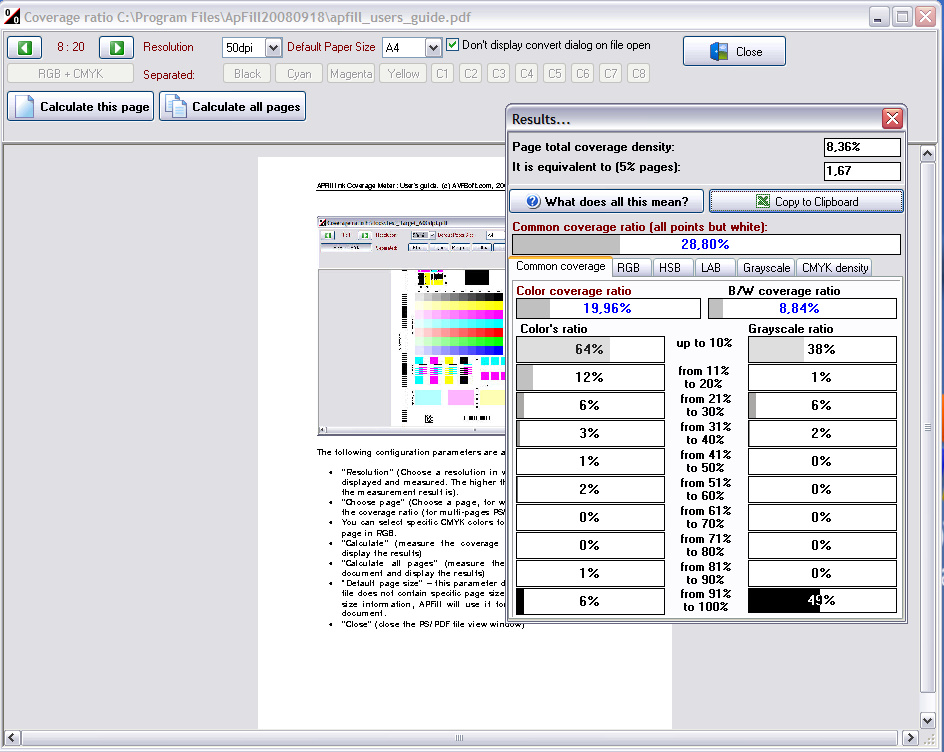Viewport: 944px width, 752px height.
Task: Switch to the CMYK density tab
Action: [834, 267]
